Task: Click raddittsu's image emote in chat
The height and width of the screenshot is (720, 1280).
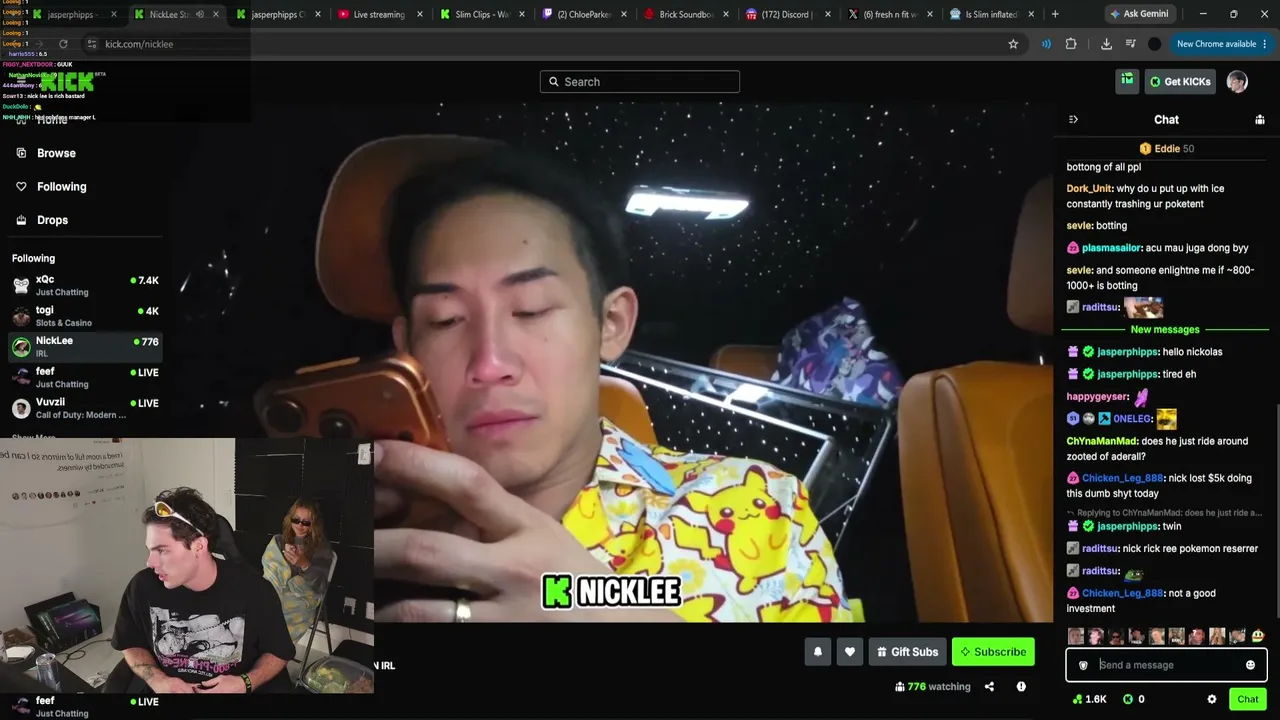Action: click(x=1143, y=307)
